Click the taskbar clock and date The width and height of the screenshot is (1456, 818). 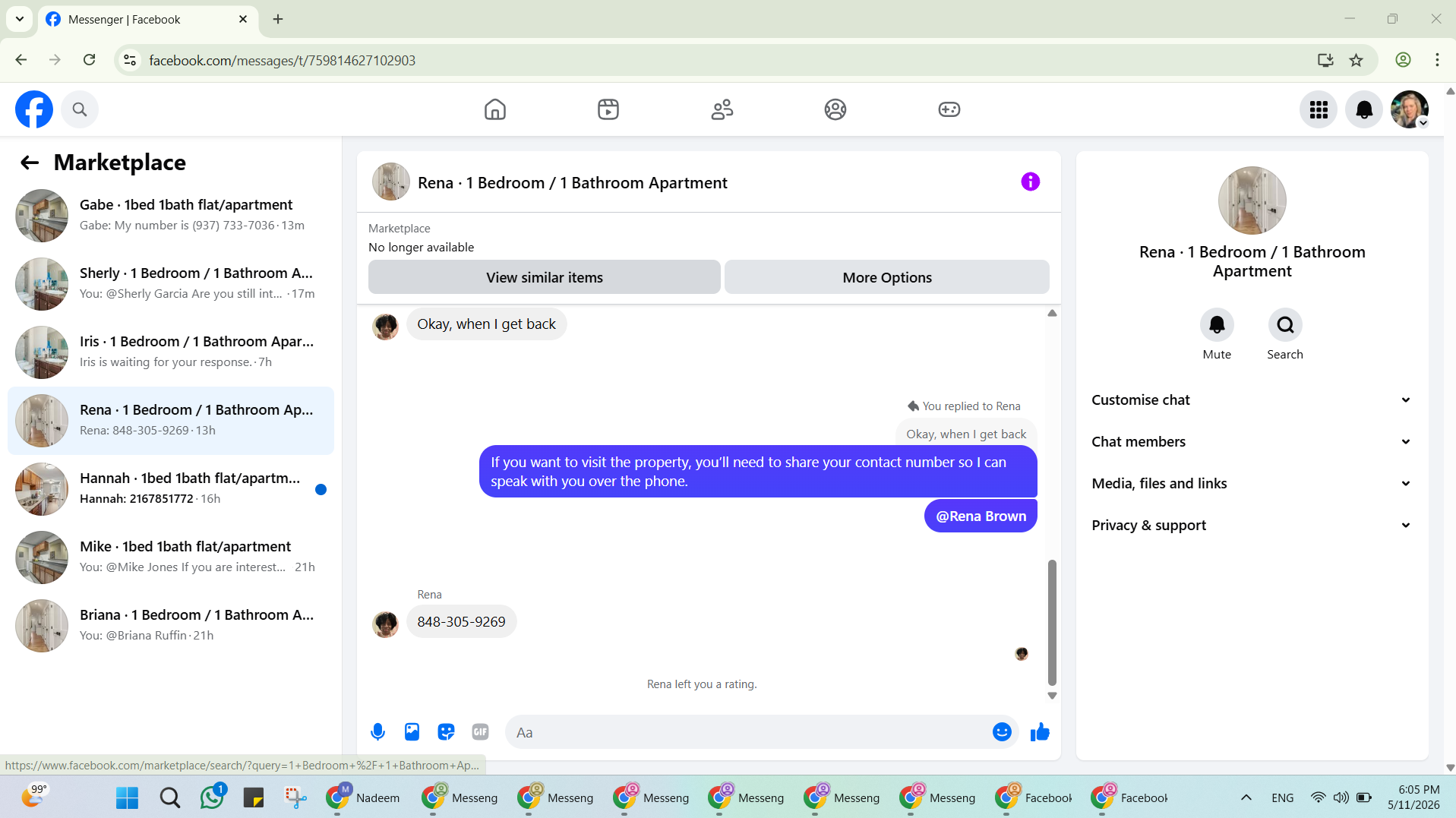(x=1413, y=797)
